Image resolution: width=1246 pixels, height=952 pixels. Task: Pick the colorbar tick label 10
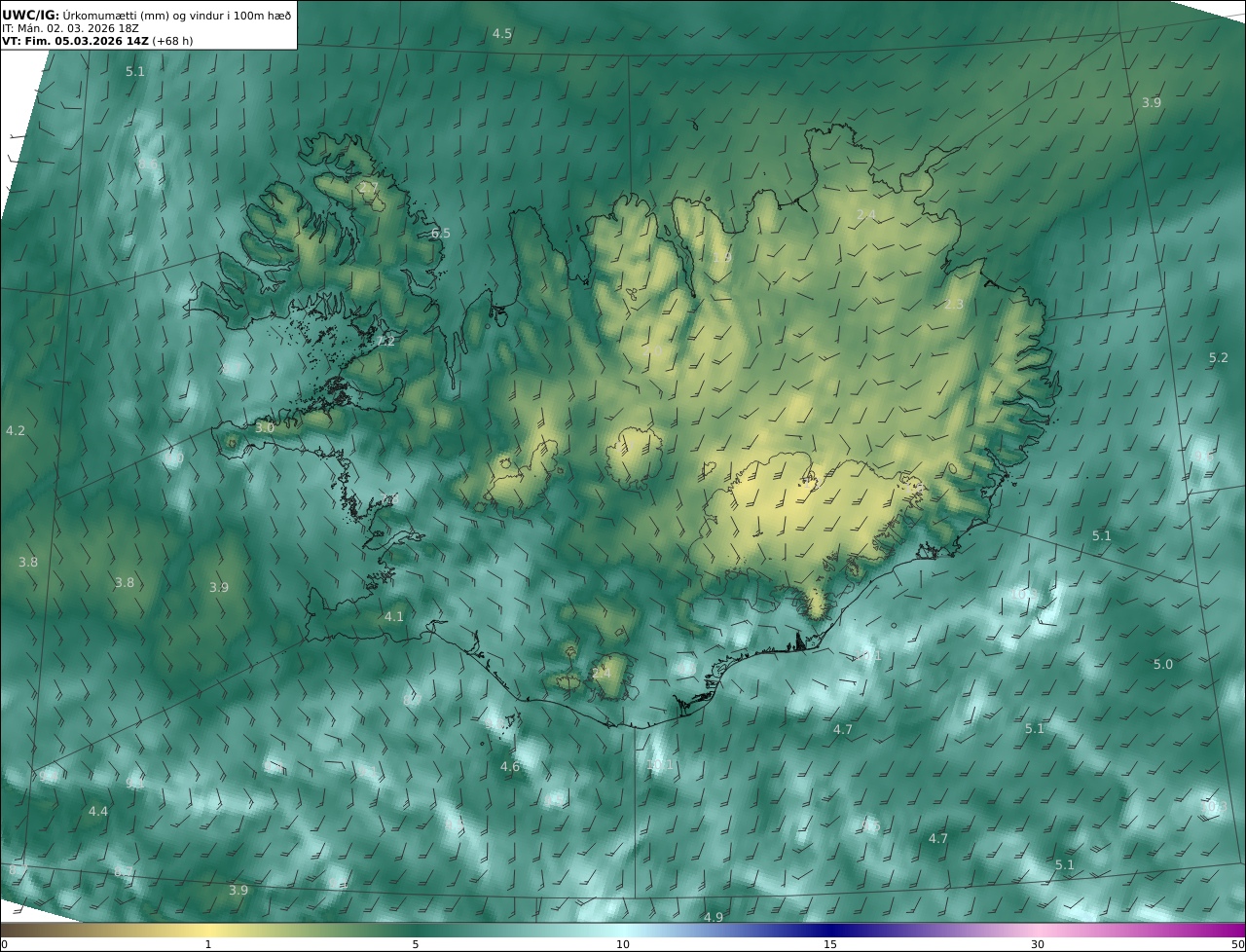(x=623, y=944)
